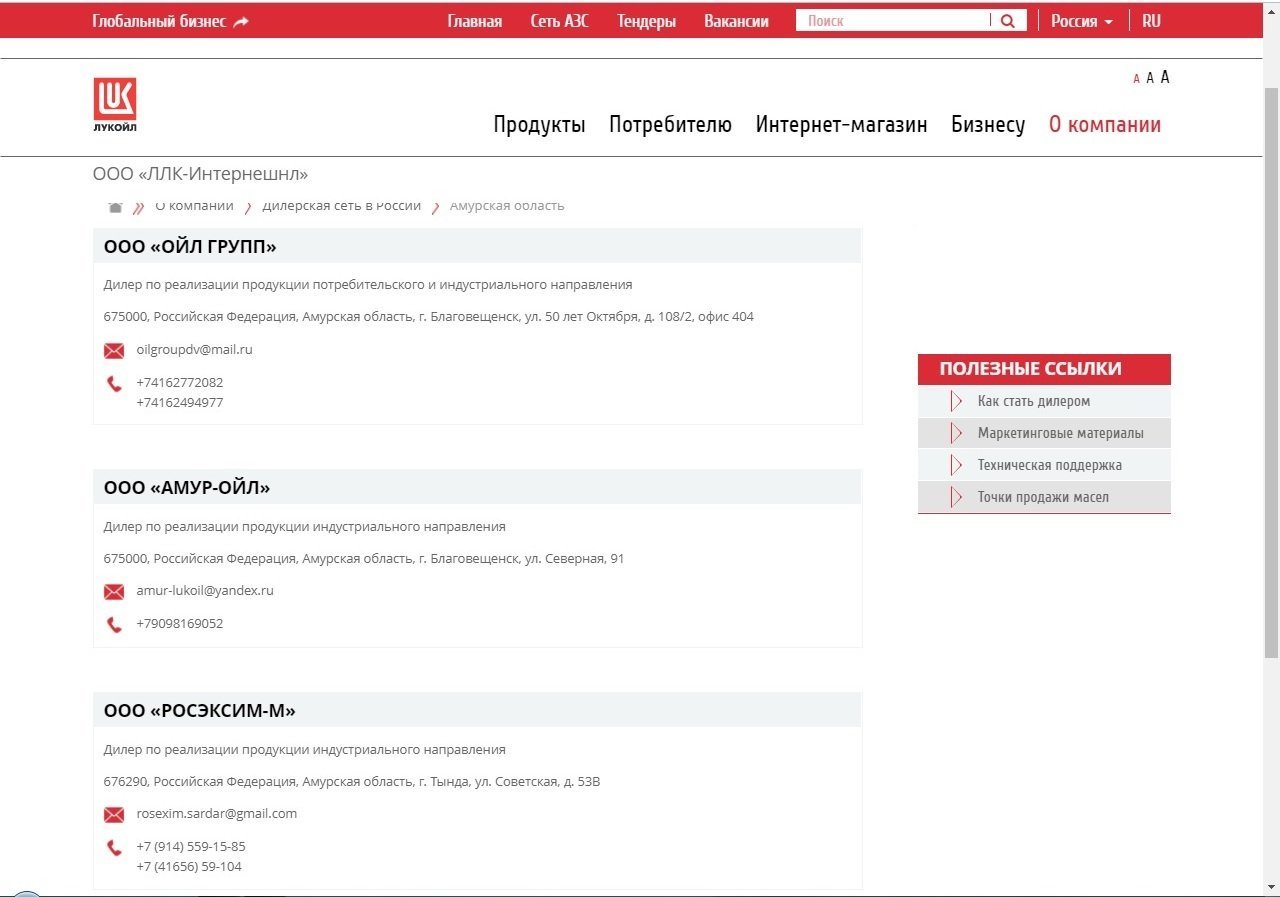Click the triangle icon beside Точки продажи масел
Viewport: 1280px width, 897px height.
(956, 497)
